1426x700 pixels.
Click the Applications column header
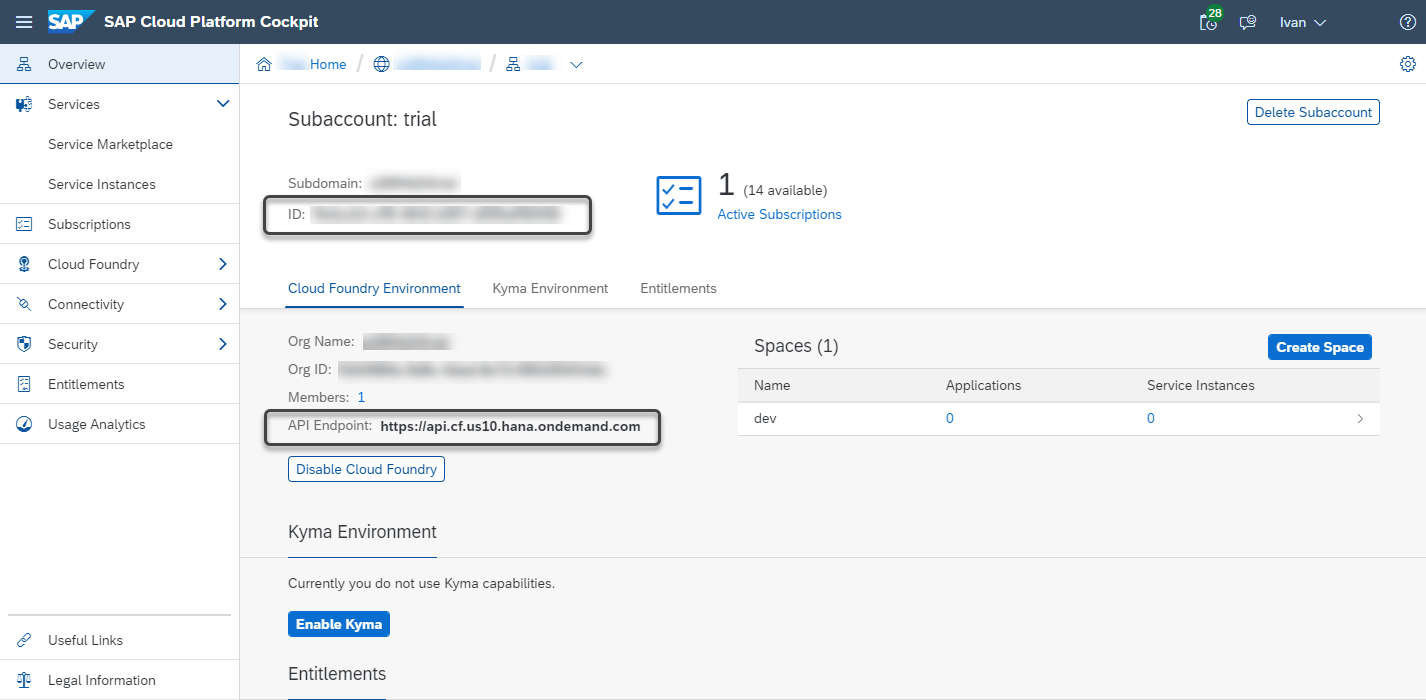coord(984,385)
